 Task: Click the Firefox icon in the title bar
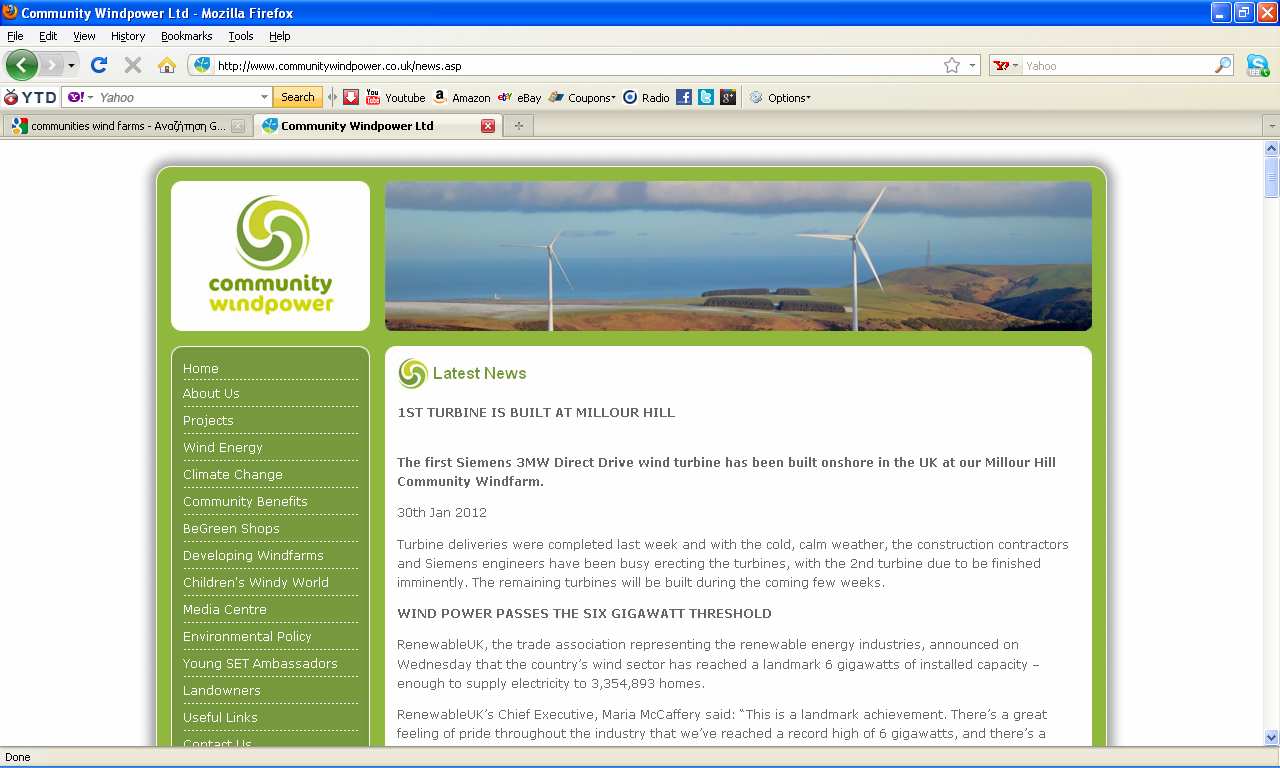(10, 12)
